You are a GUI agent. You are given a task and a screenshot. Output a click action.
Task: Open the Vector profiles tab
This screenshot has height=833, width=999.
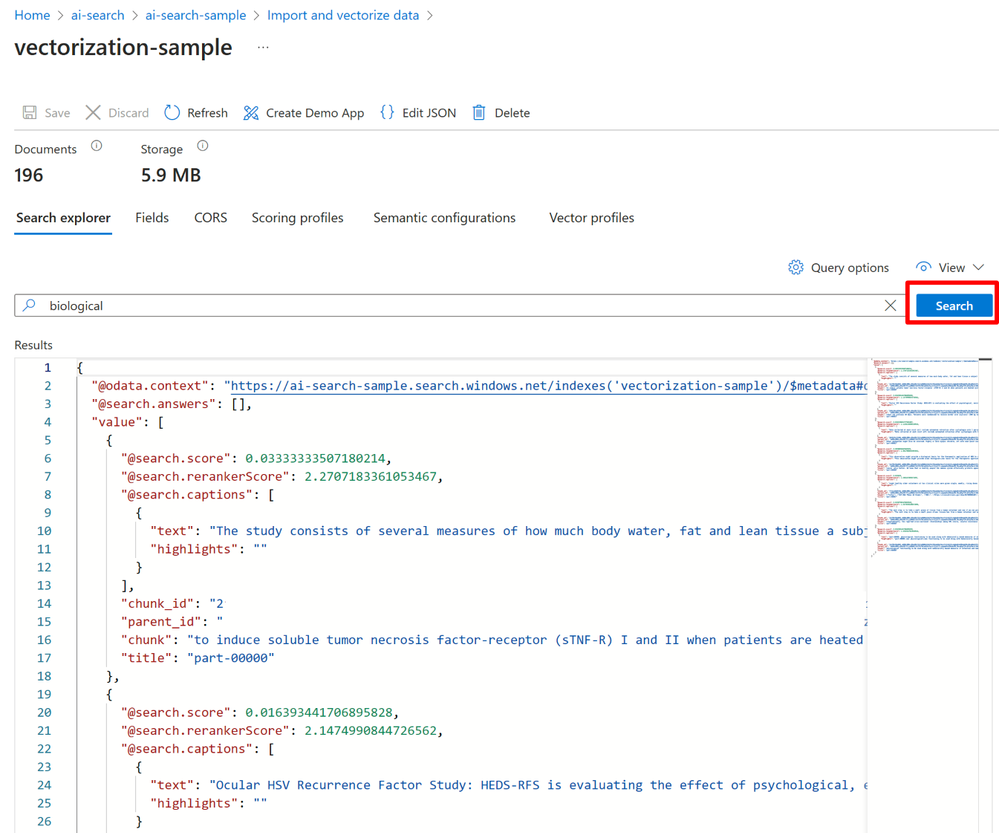591,218
